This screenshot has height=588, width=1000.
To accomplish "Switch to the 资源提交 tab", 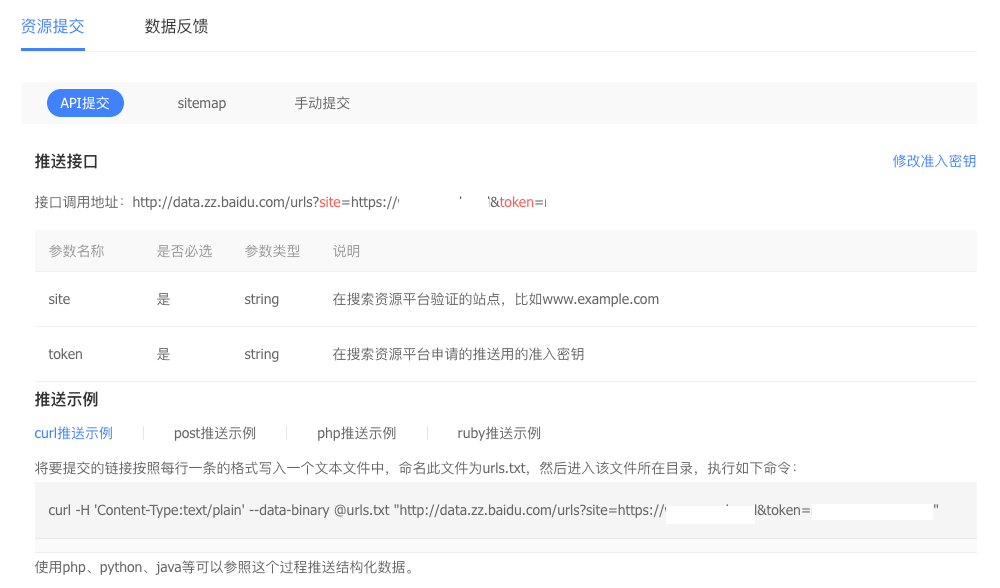I will point(53,26).
